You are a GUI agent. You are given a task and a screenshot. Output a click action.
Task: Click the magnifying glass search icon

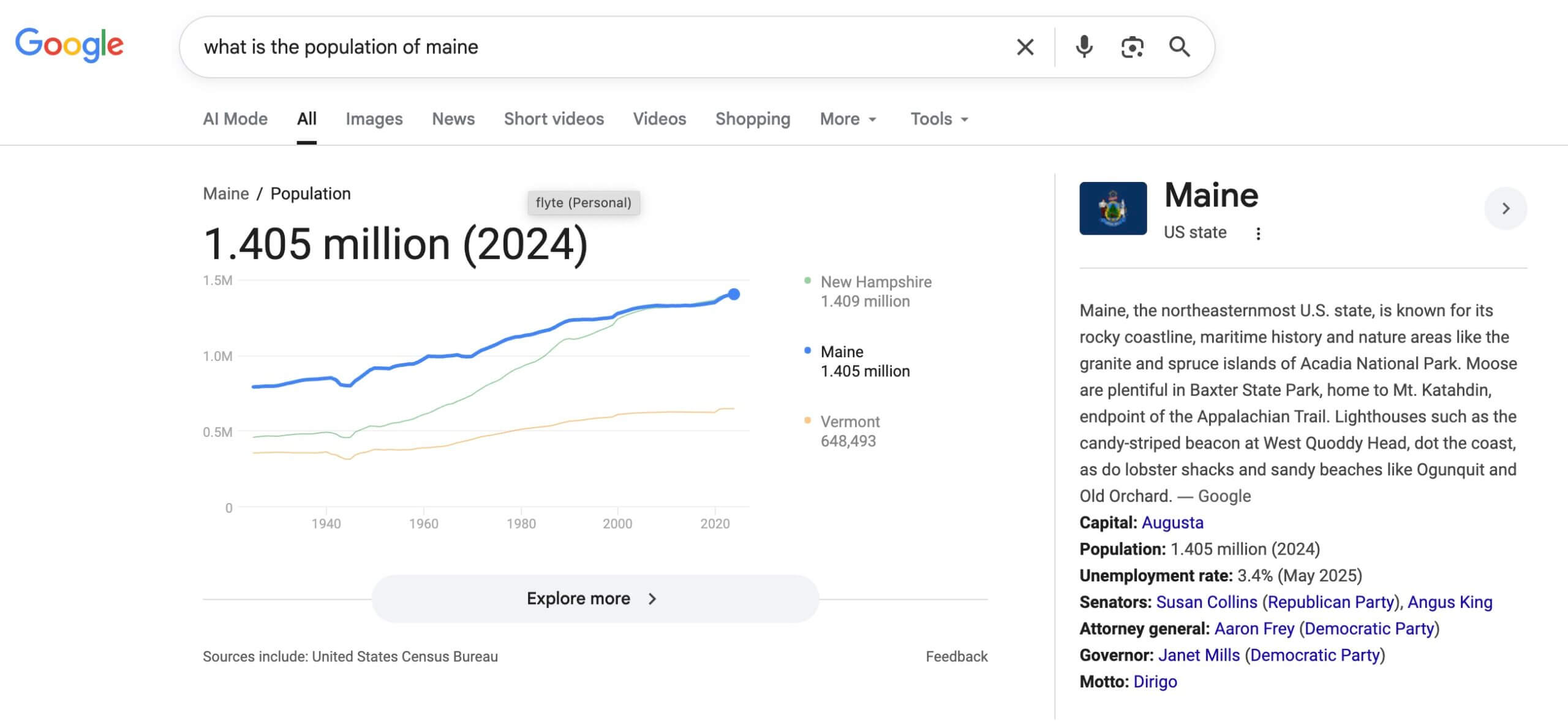pos(1180,47)
